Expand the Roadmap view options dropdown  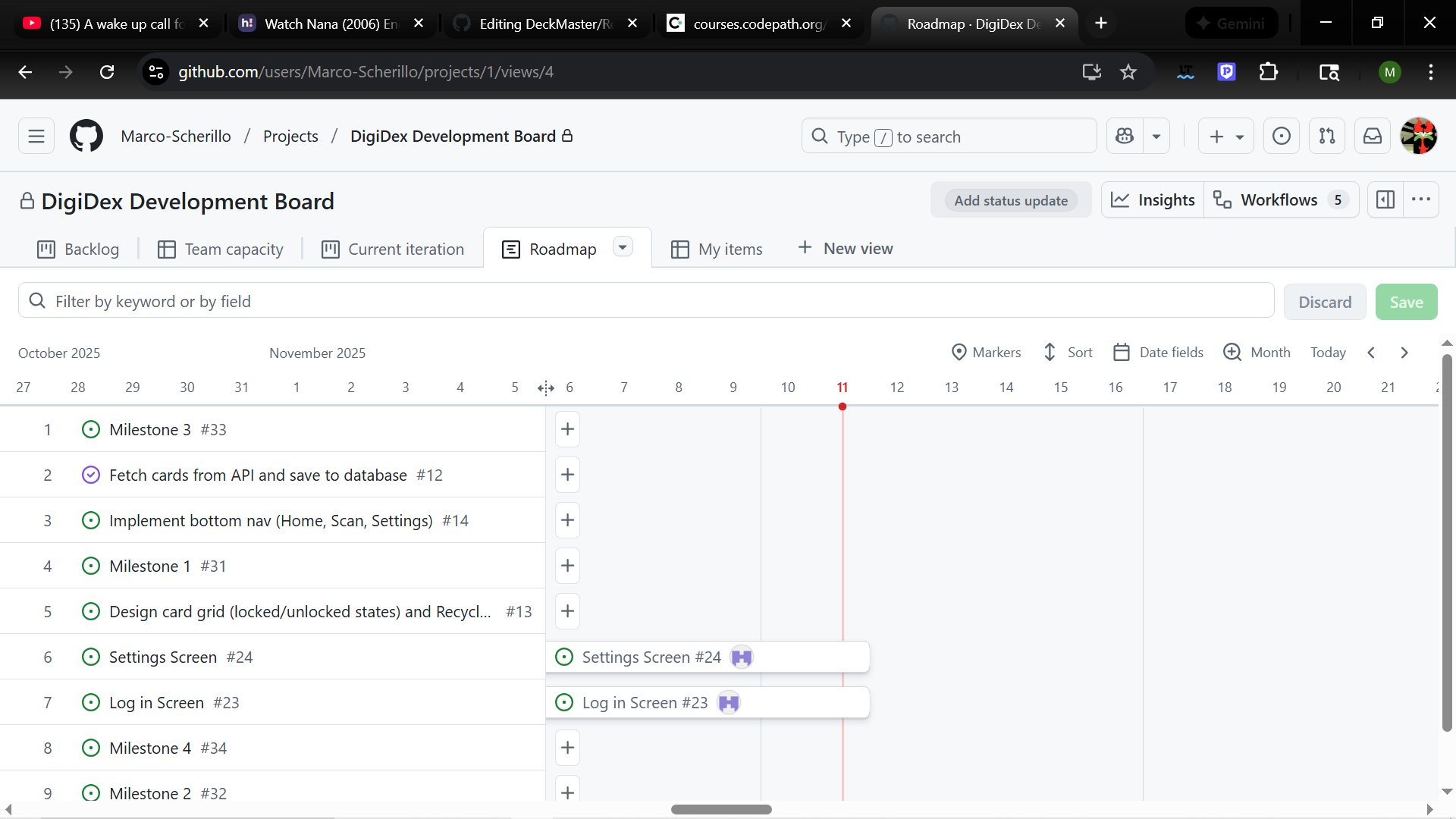[x=623, y=248]
